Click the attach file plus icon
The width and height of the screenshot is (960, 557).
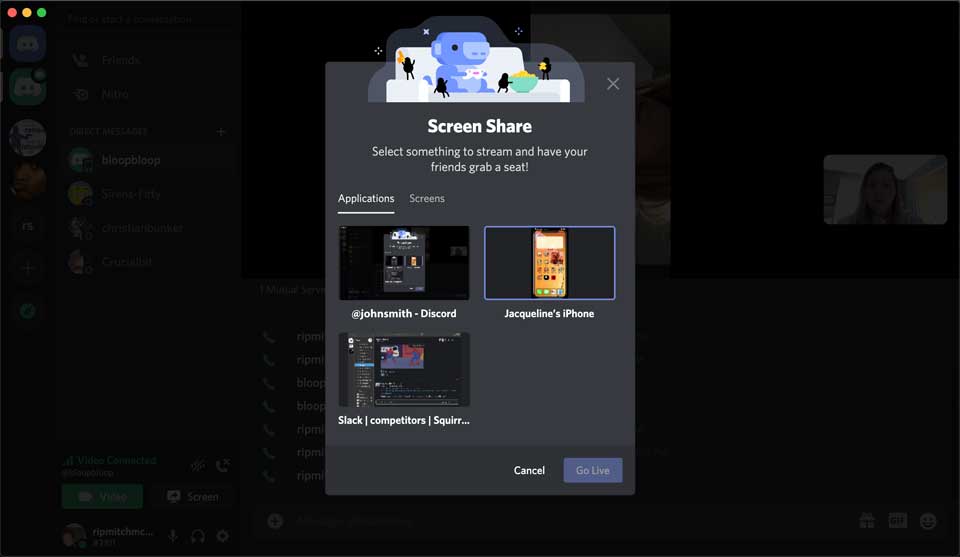click(x=275, y=521)
